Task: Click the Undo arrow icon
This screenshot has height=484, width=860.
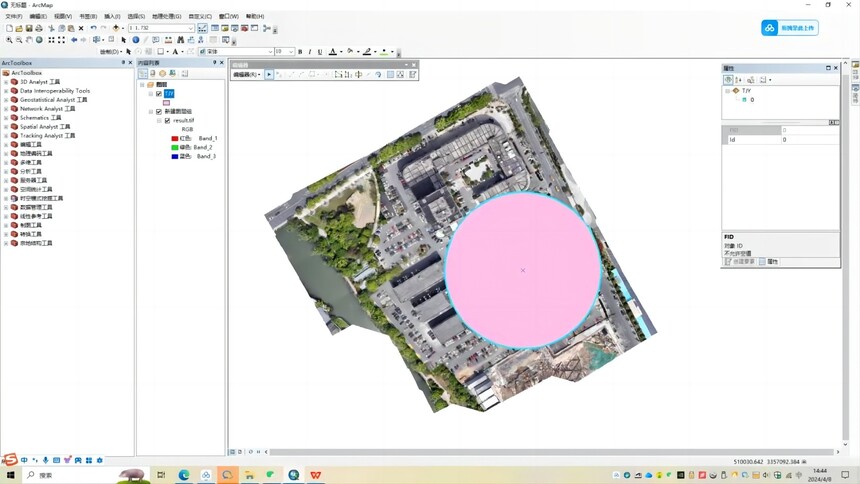Action: [x=93, y=28]
